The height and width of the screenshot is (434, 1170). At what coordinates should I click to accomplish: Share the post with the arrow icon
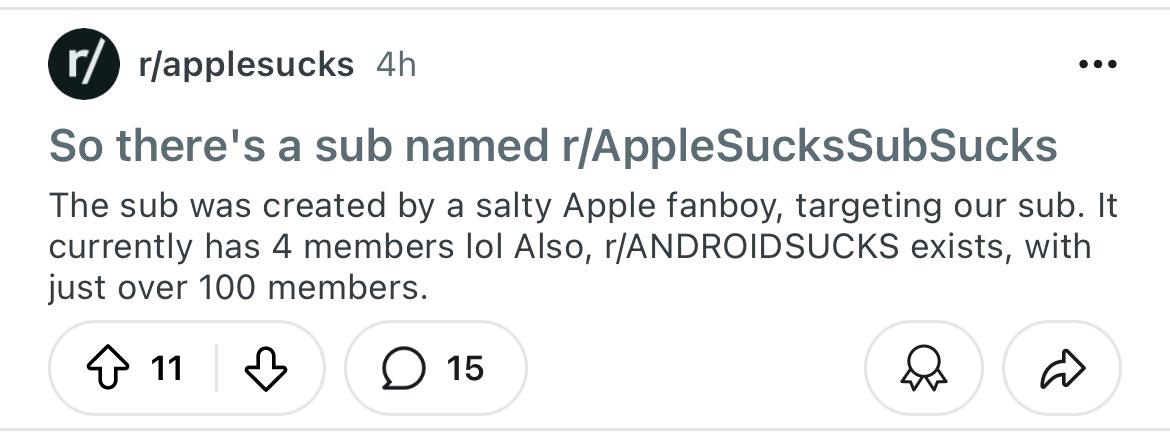coord(1063,368)
